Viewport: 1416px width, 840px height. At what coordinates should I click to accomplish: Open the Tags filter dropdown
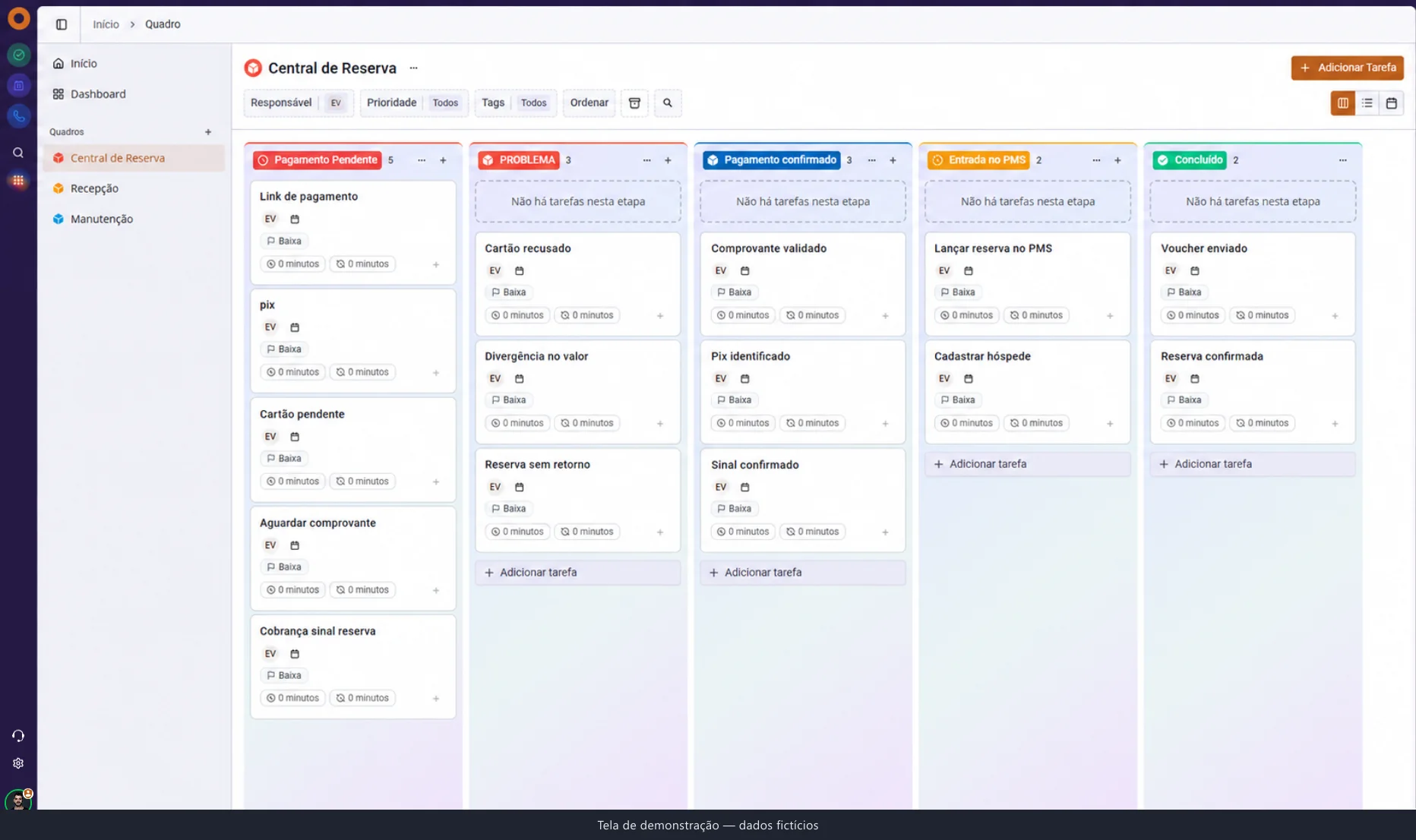click(x=515, y=103)
